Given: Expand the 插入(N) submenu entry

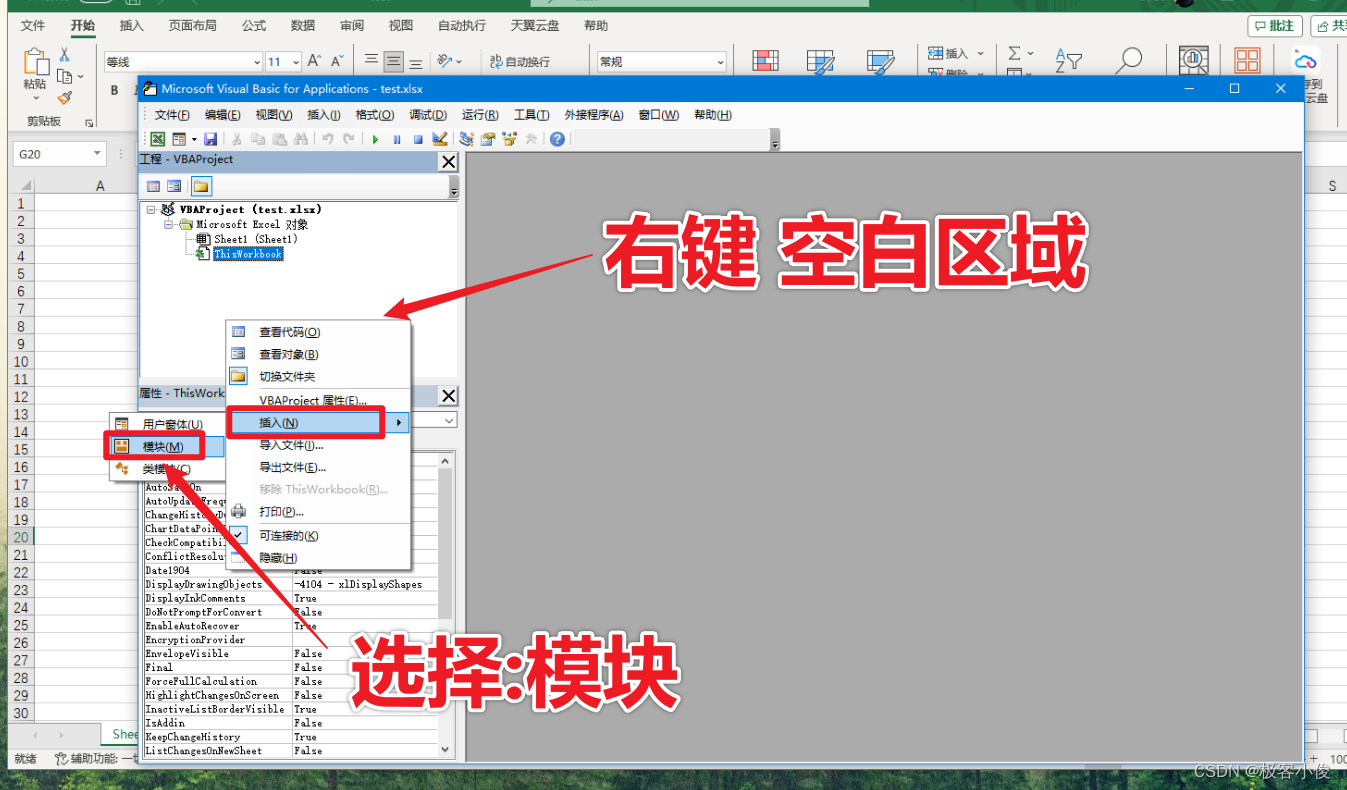Looking at the screenshot, I should 318,423.
